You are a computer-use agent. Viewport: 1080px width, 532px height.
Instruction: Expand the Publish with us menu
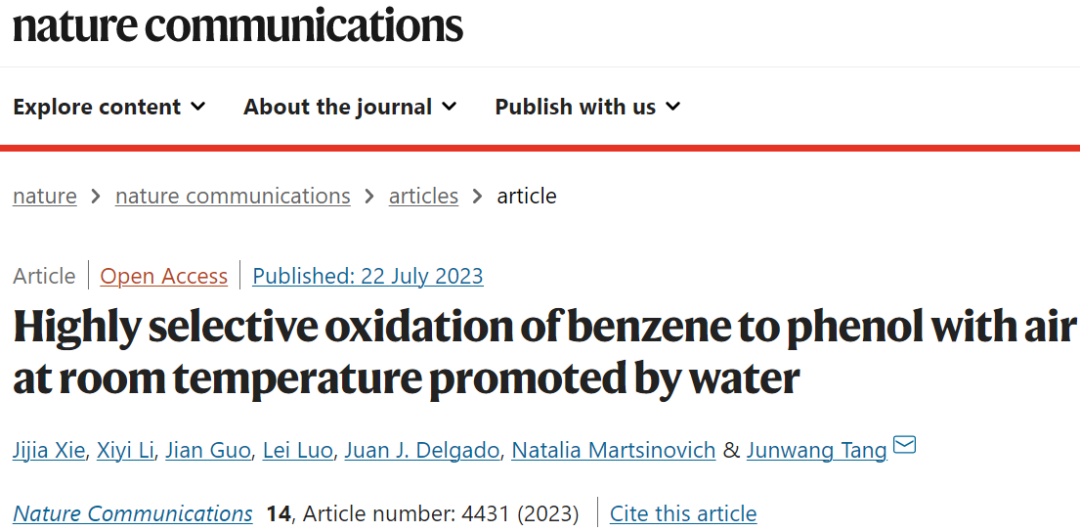588,107
